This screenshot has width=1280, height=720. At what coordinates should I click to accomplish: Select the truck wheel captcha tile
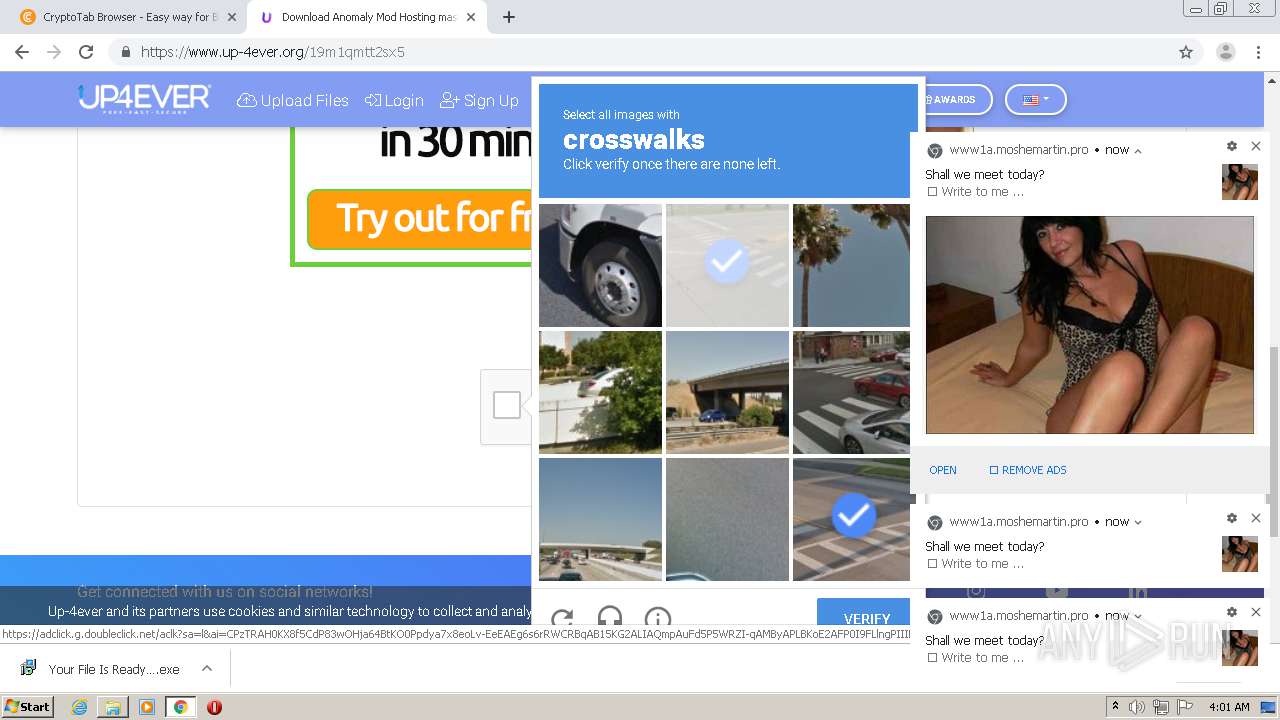pyautogui.click(x=600, y=265)
